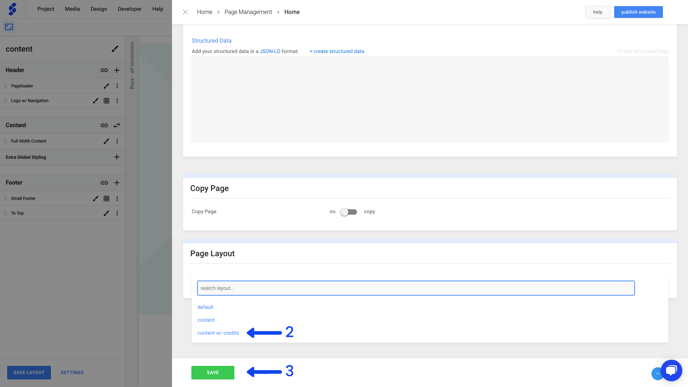Open the JSON-LD format link
This screenshot has height=387, width=688.
click(270, 51)
